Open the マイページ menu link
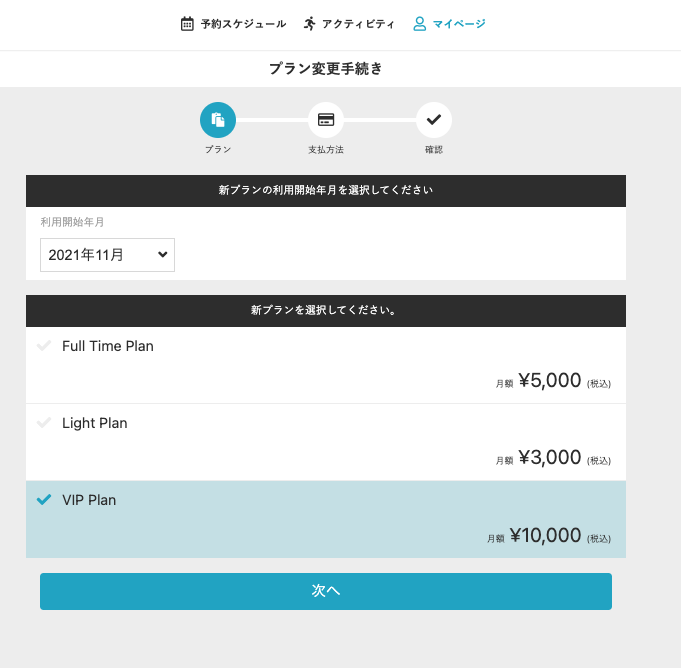Screen dimensions: 681x668 (459, 23)
